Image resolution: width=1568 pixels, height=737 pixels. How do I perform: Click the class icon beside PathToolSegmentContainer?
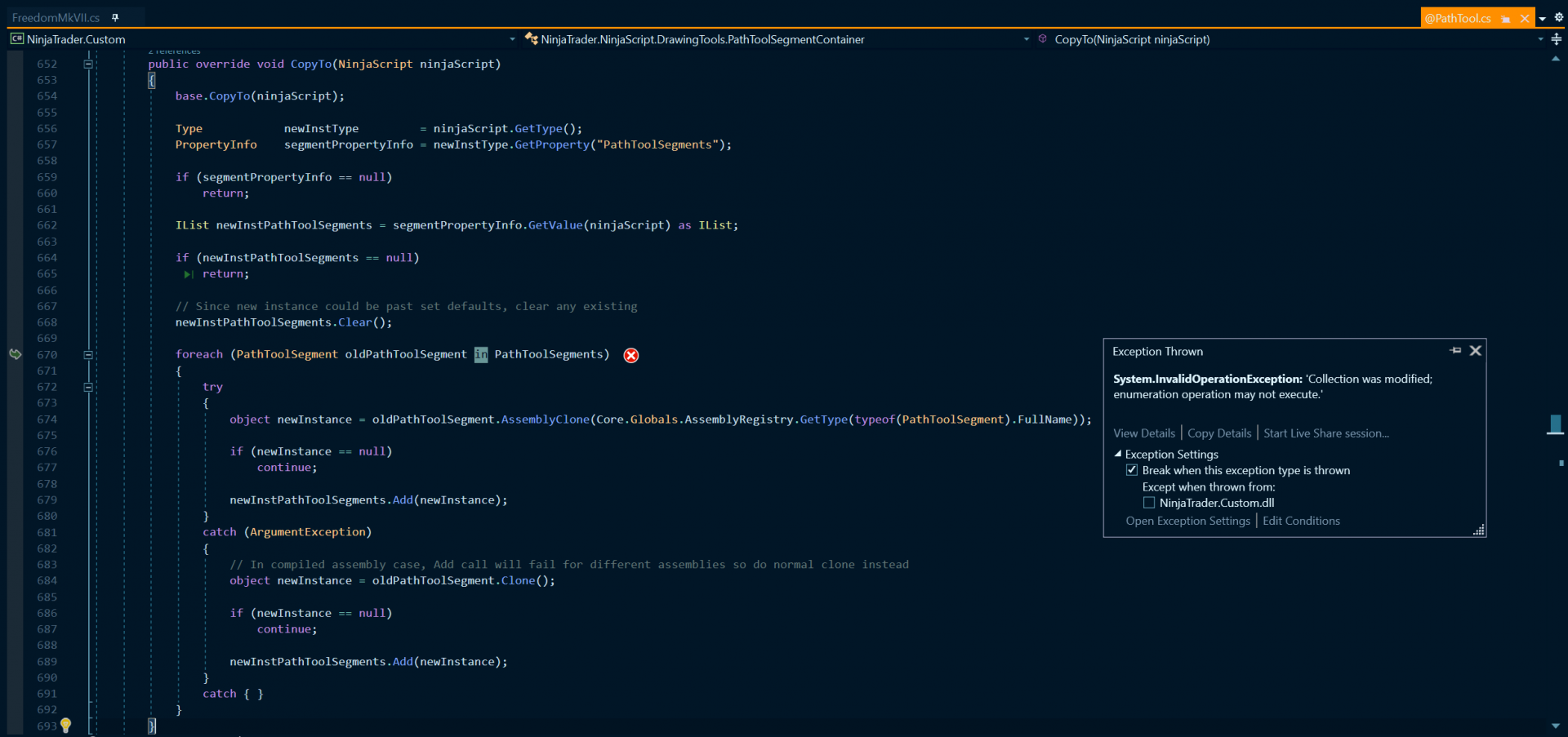point(531,39)
